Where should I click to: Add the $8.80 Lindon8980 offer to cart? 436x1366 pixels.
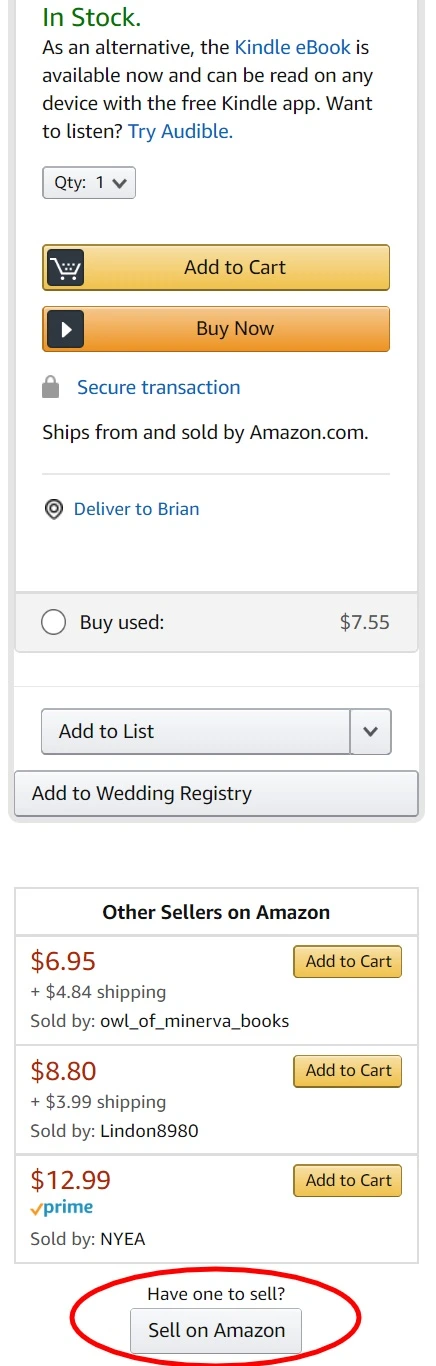click(348, 1071)
